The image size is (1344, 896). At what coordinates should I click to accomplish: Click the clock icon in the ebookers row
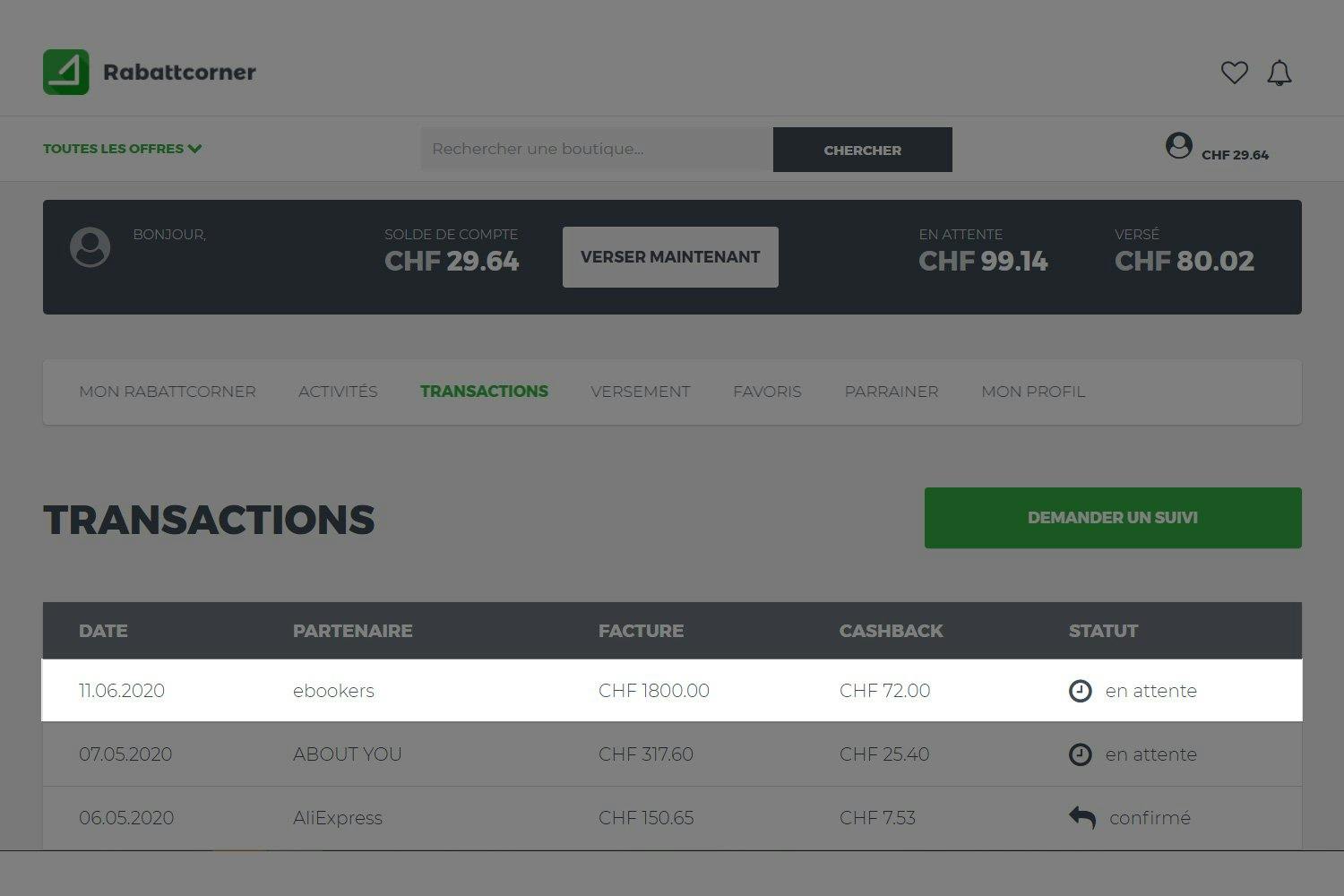coord(1081,691)
